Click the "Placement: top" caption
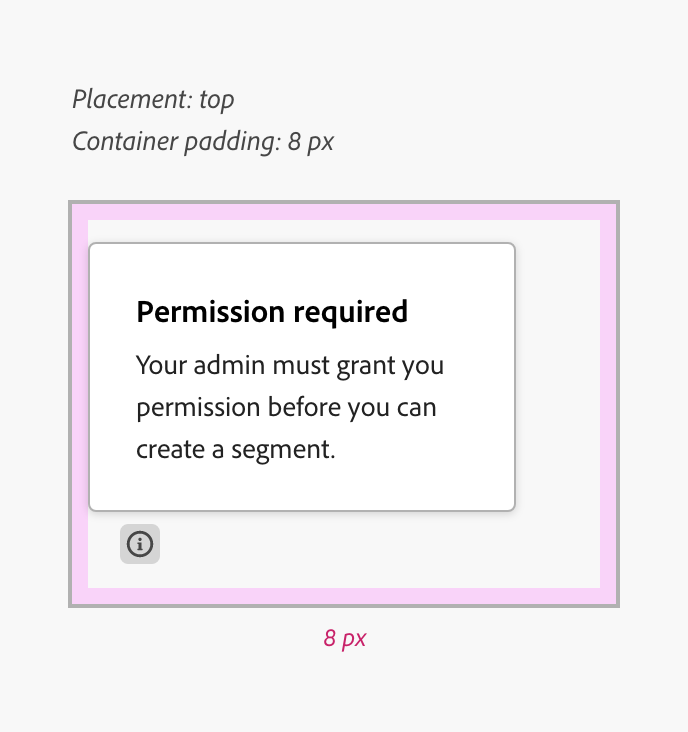 pos(153,99)
